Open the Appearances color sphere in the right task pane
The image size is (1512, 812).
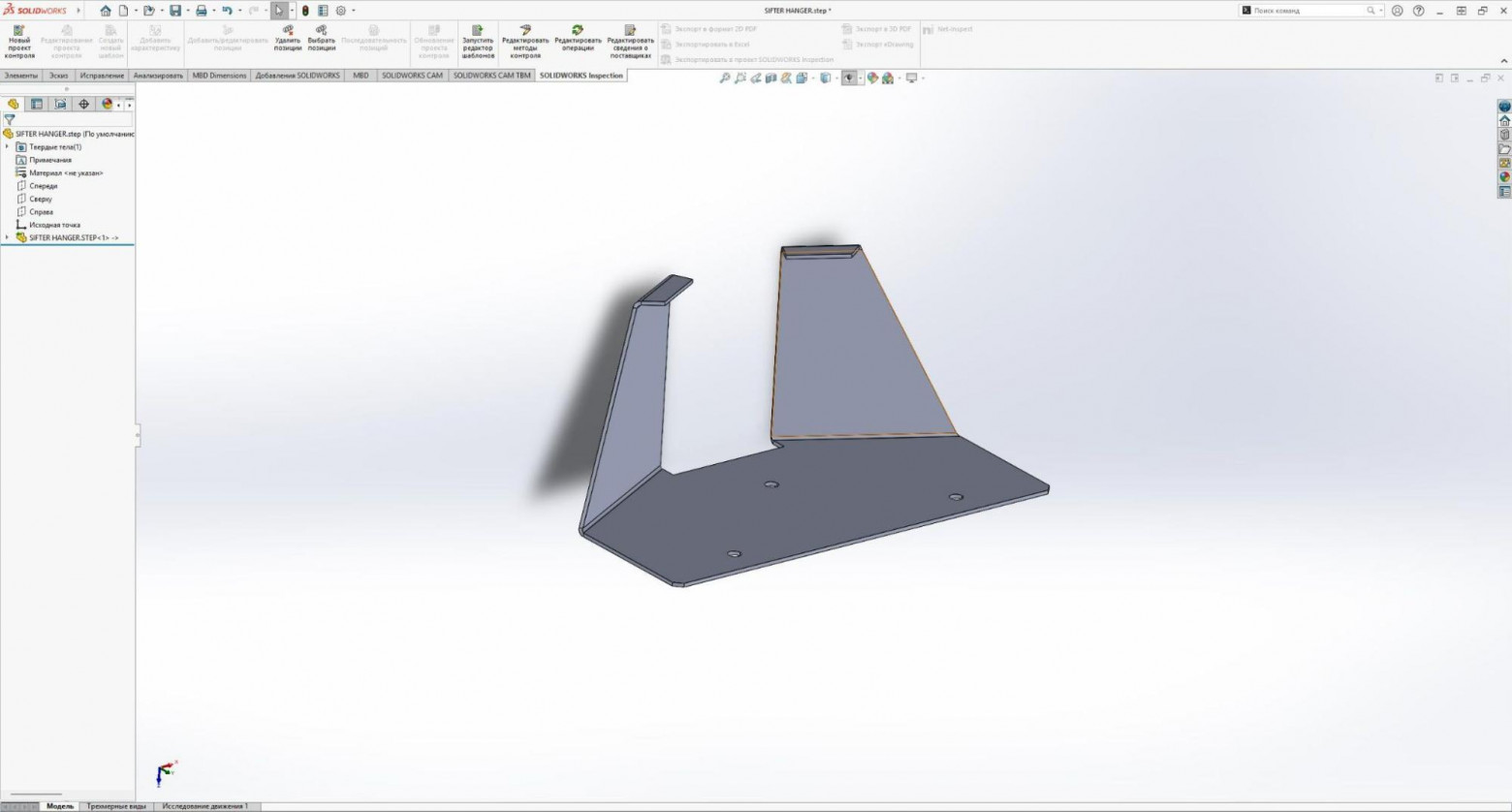click(1504, 177)
